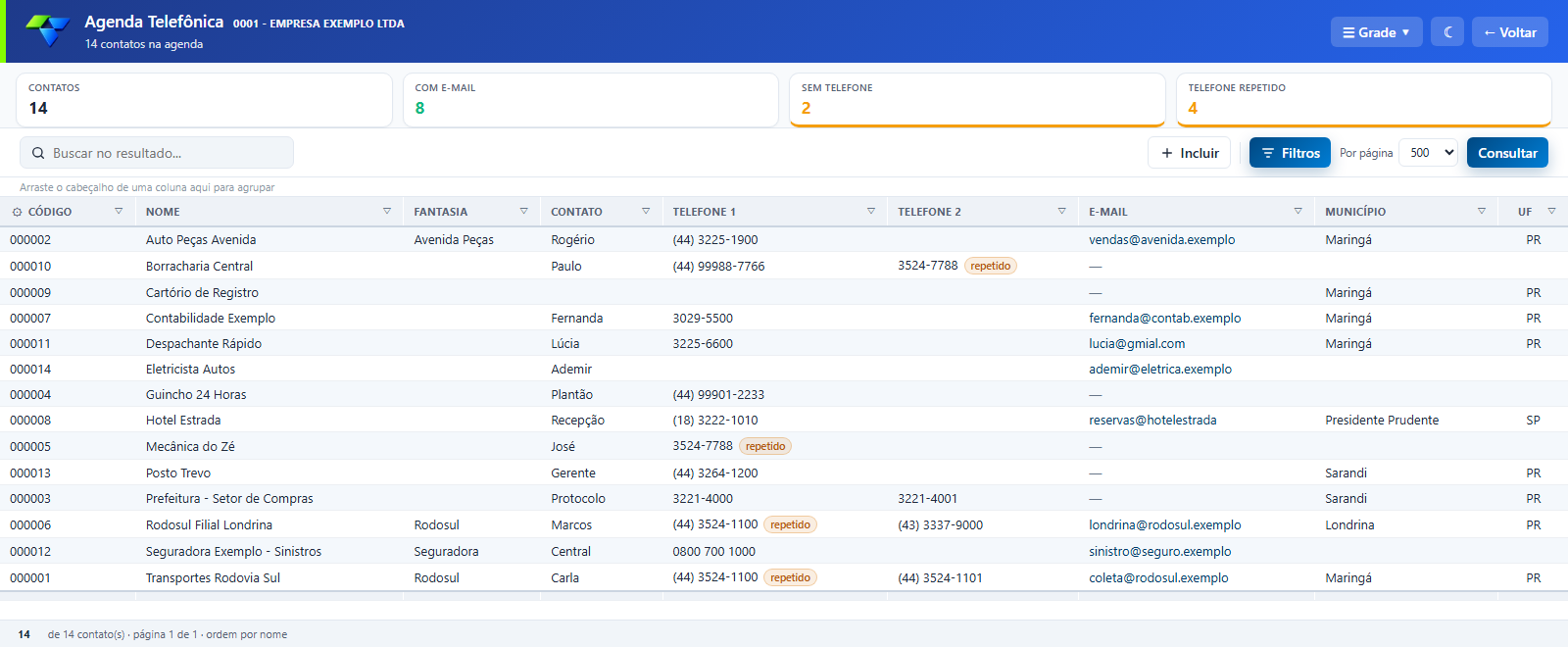Select Eletricista Autos row

tap(784, 369)
